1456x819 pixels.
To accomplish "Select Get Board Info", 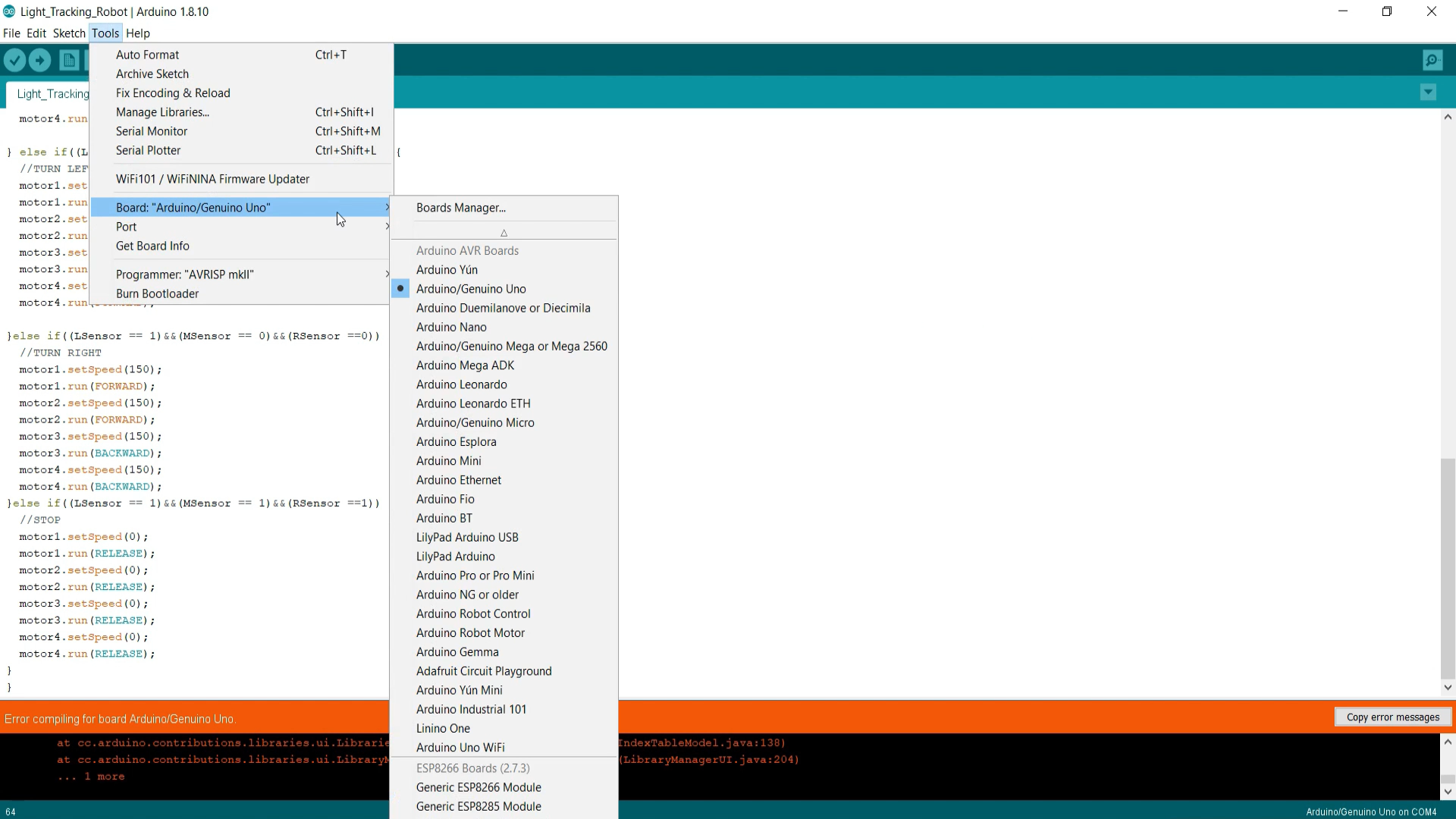I will tap(241, 246).
